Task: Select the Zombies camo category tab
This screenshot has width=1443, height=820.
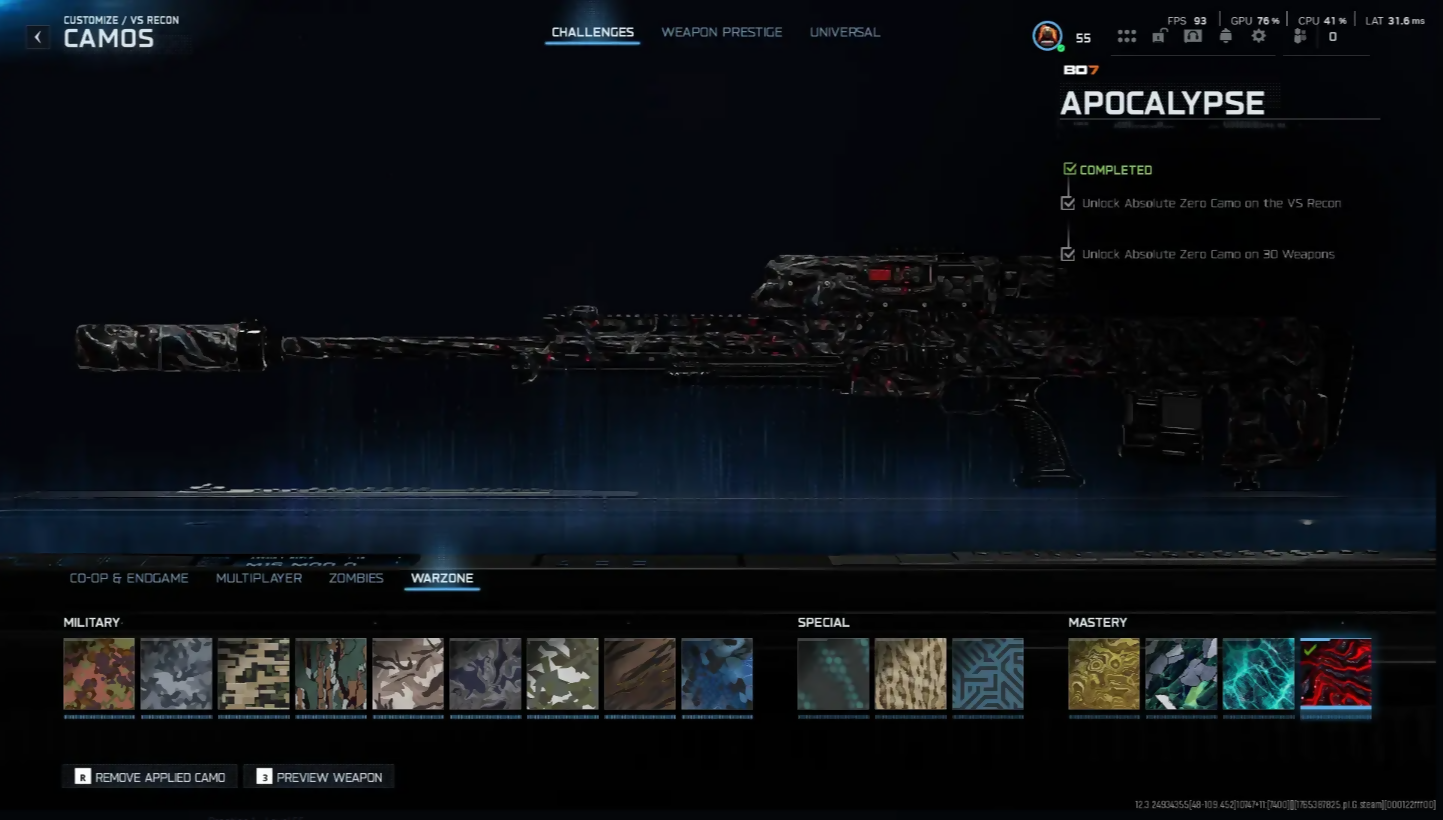Action: pyautogui.click(x=356, y=578)
